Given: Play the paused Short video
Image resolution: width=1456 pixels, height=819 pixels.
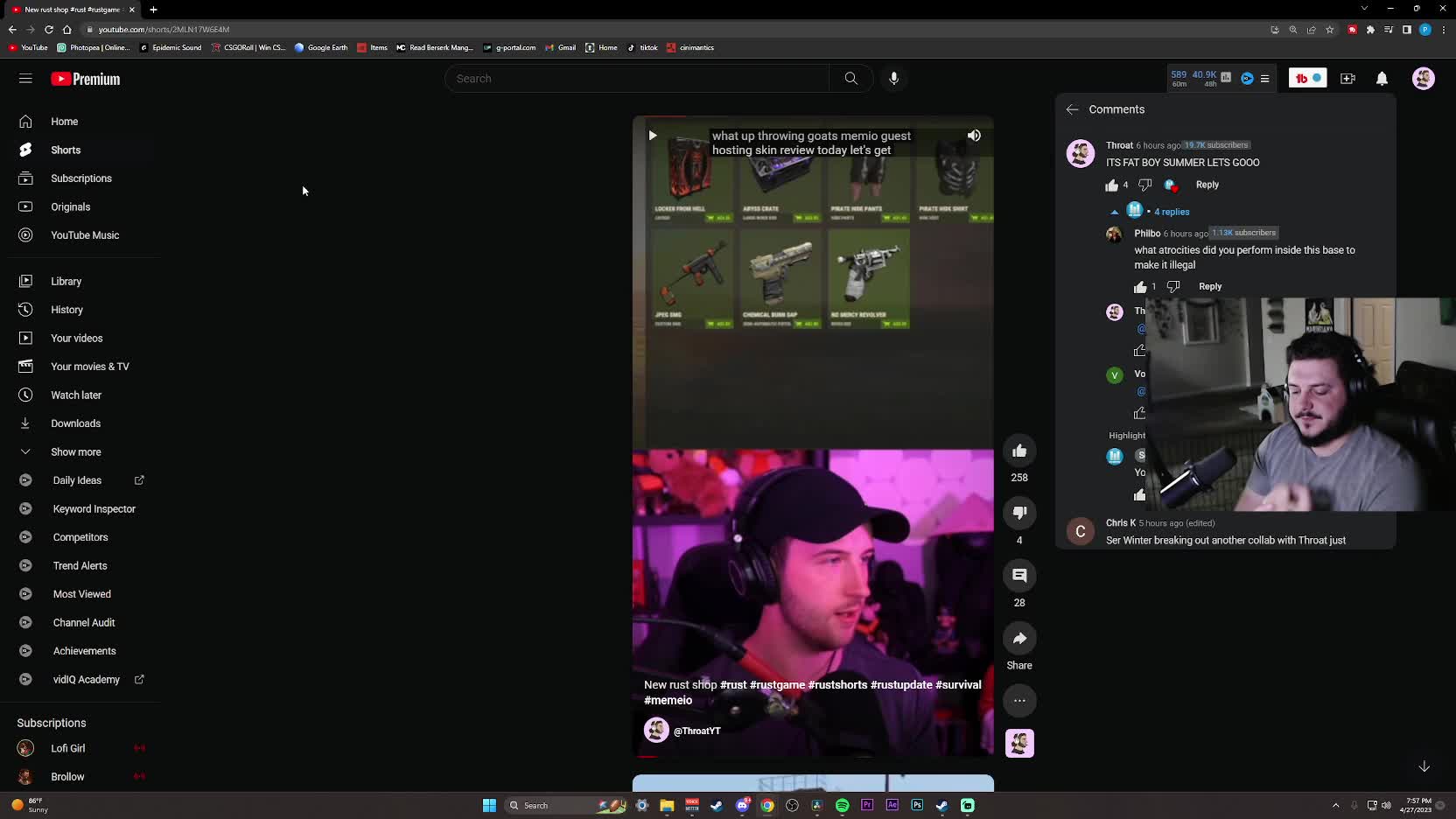Looking at the screenshot, I should click(x=652, y=136).
